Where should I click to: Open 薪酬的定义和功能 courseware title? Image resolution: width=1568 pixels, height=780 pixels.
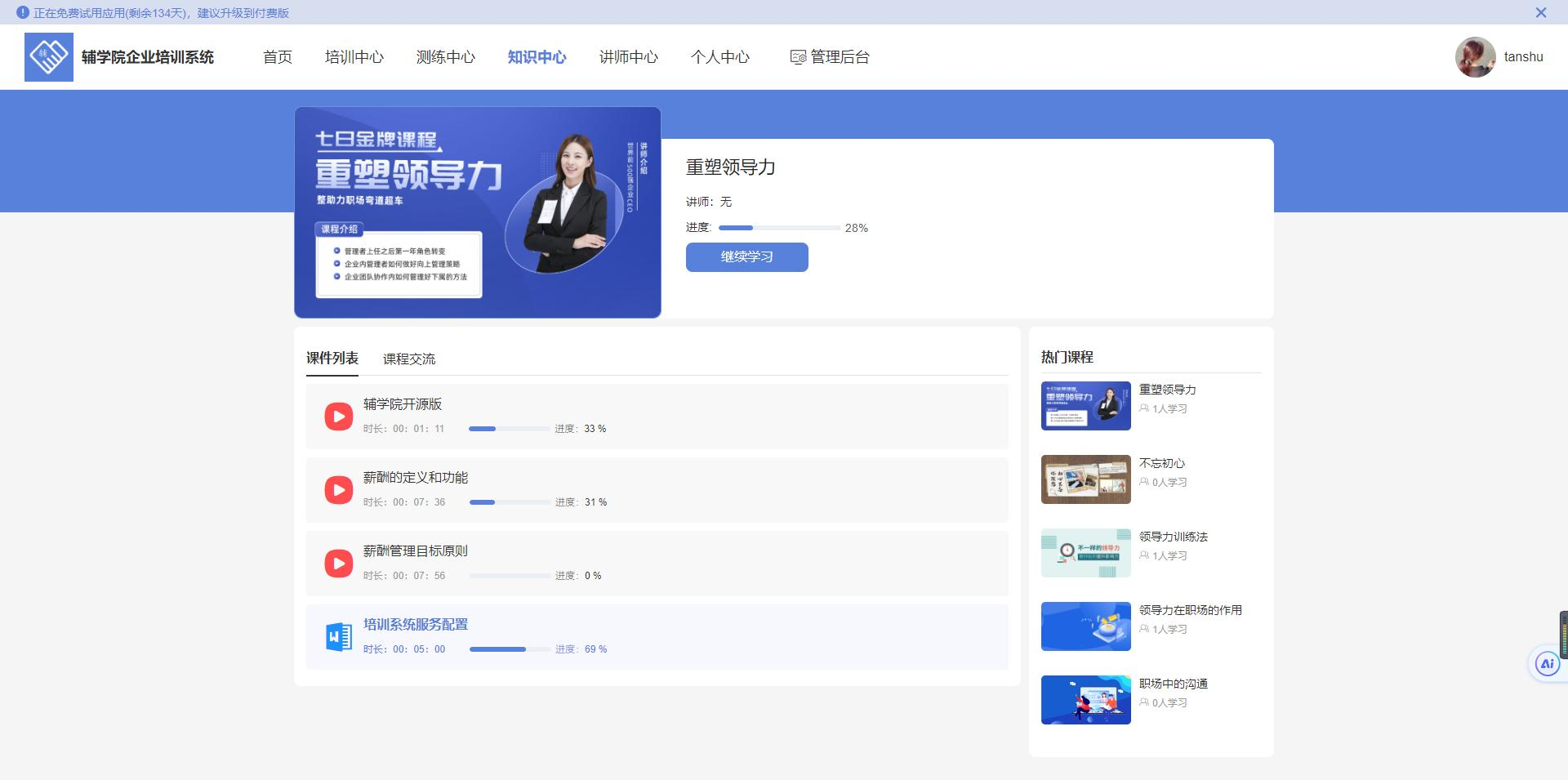click(x=416, y=478)
